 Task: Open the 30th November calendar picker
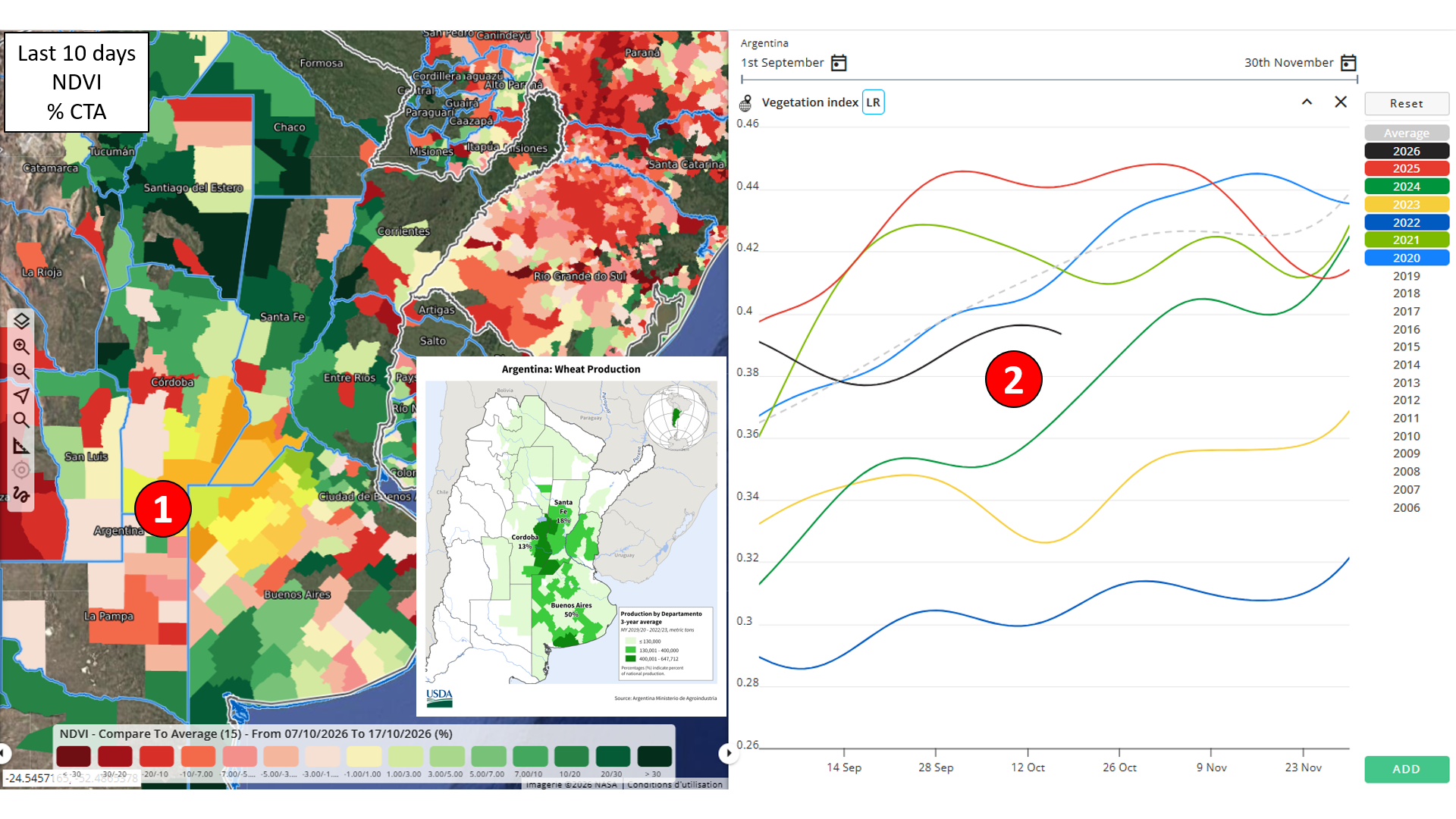(x=1348, y=63)
